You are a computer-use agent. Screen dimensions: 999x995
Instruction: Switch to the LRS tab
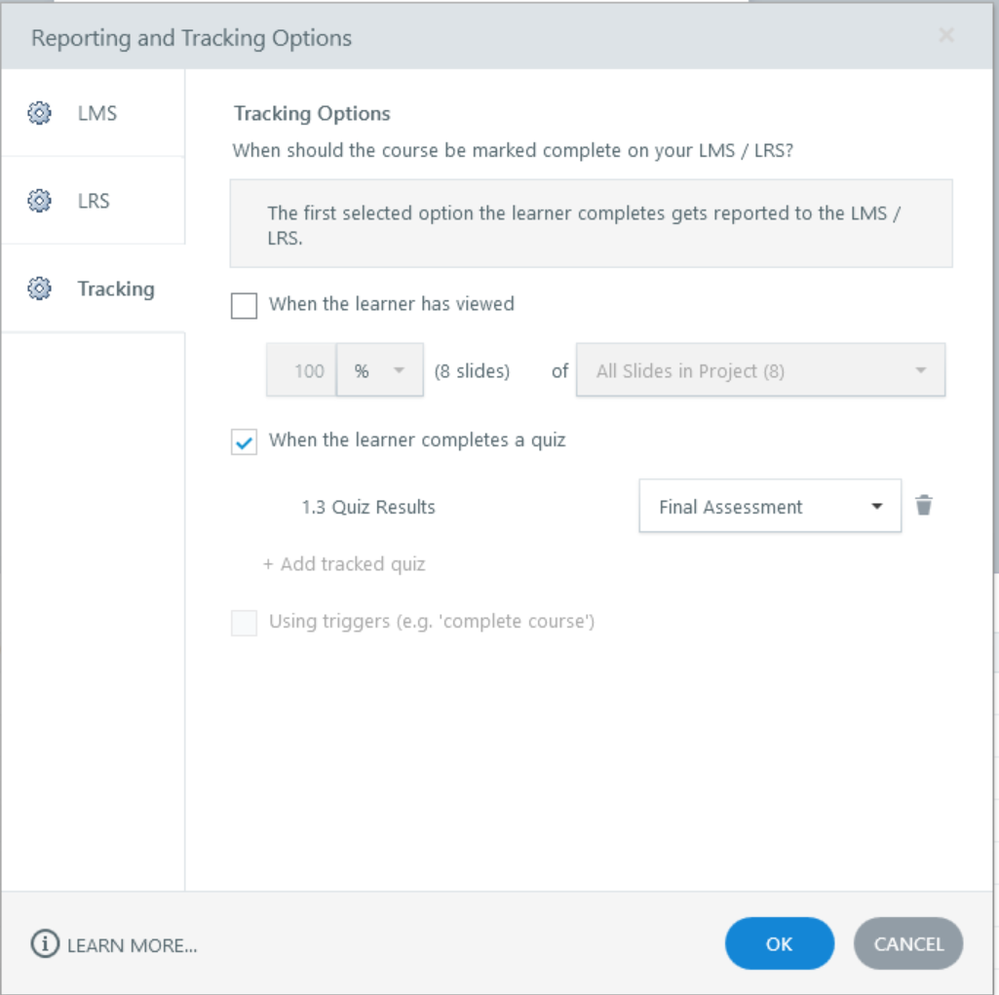pyautogui.click(x=94, y=201)
